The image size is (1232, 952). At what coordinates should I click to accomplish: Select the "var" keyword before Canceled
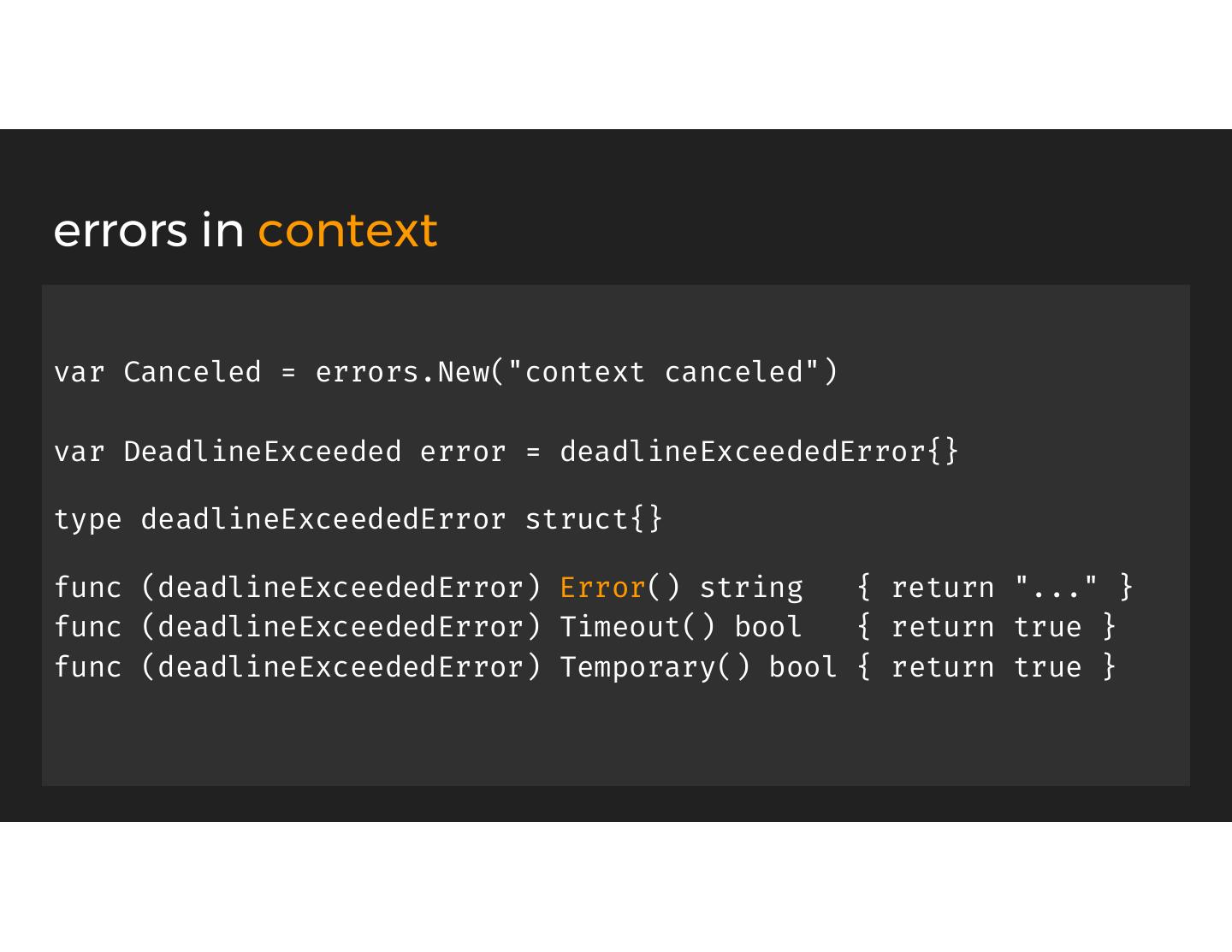point(79,372)
